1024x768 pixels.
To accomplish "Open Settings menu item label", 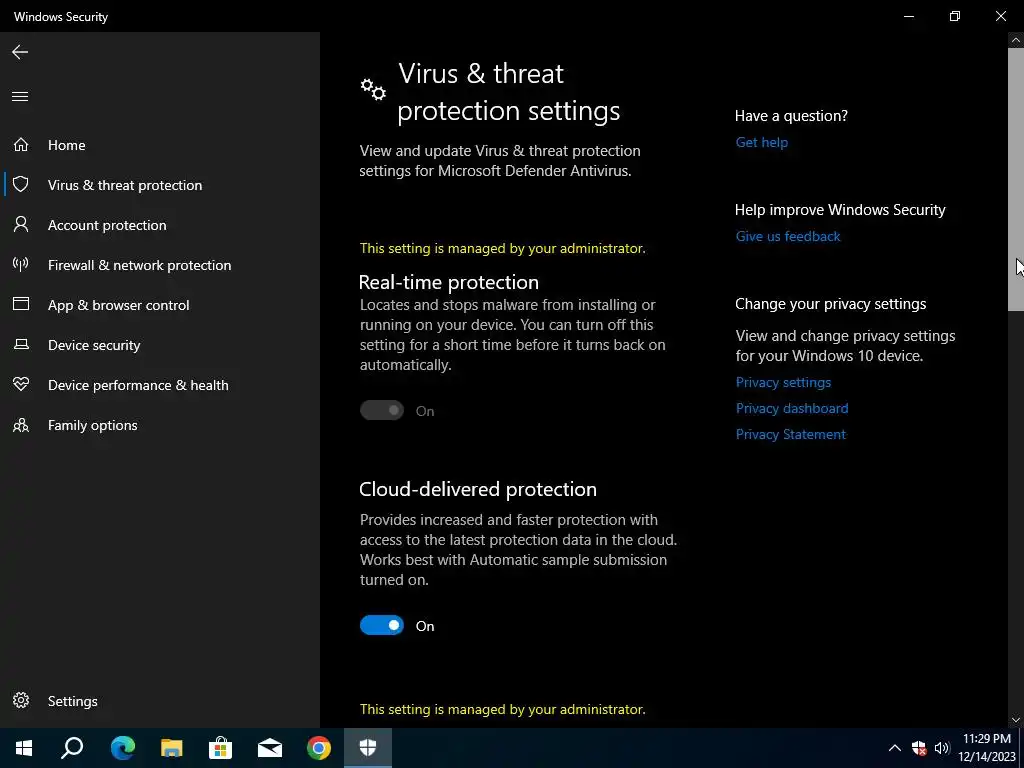I will 72,701.
